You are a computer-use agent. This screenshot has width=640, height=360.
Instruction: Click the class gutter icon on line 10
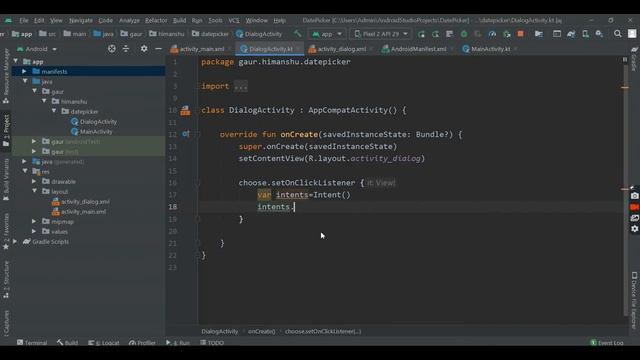tap(185, 110)
